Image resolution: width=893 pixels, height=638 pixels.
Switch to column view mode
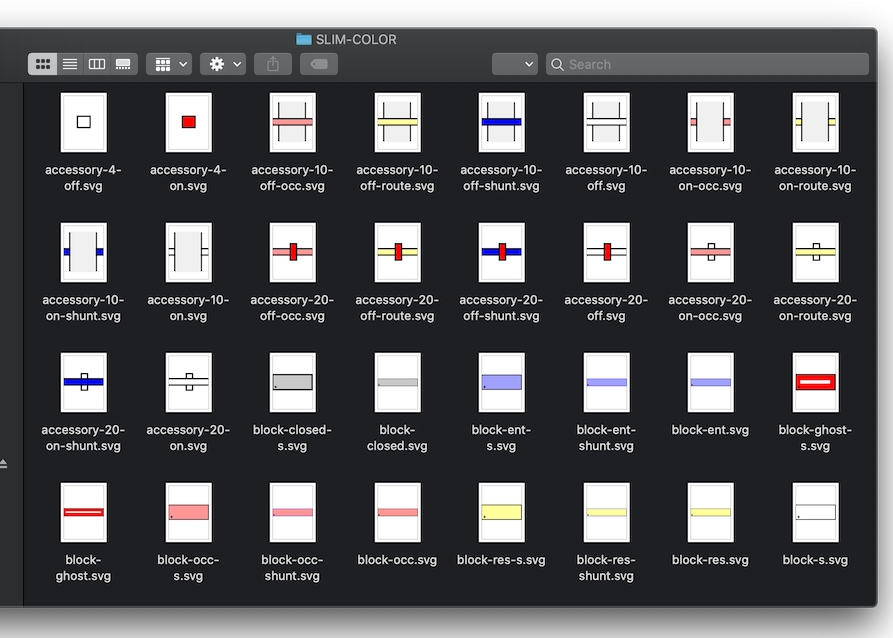click(97, 64)
